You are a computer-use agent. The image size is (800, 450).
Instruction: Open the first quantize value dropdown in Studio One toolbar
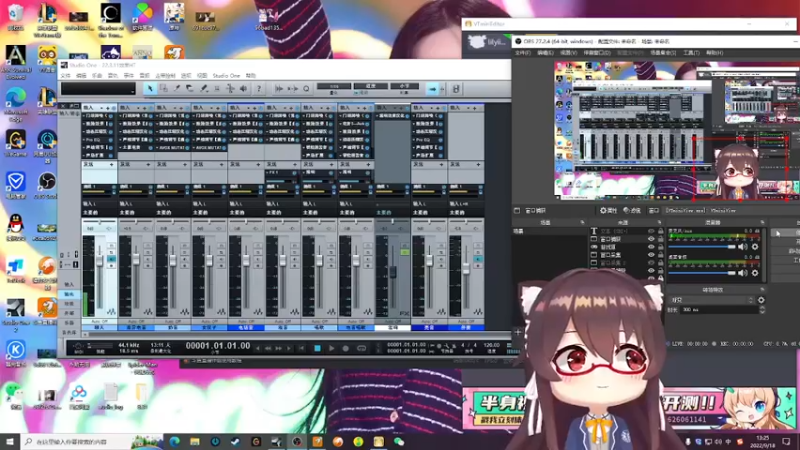click(x=334, y=86)
